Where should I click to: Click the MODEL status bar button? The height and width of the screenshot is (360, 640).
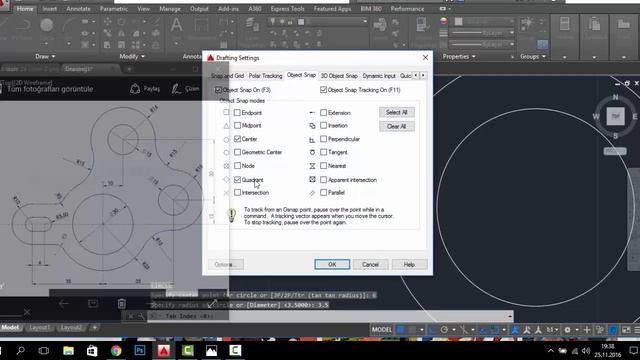tap(382, 330)
